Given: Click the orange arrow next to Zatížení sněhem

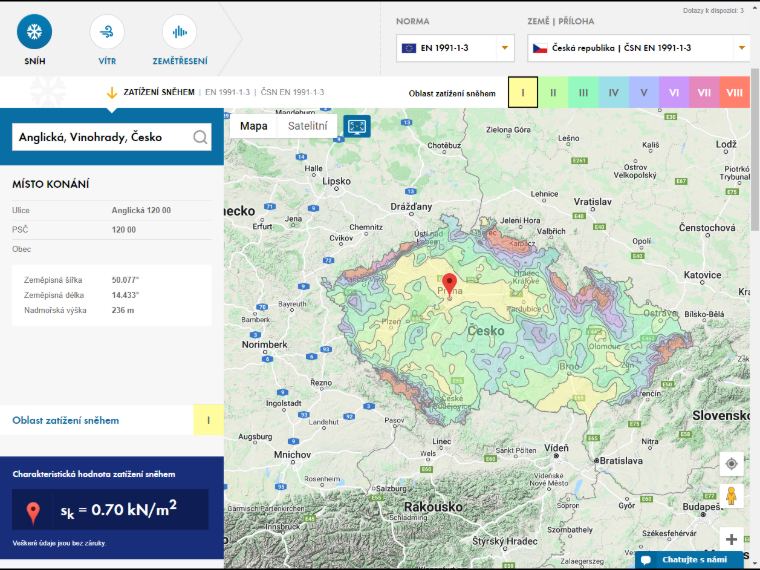Looking at the screenshot, I should pos(111,93).
